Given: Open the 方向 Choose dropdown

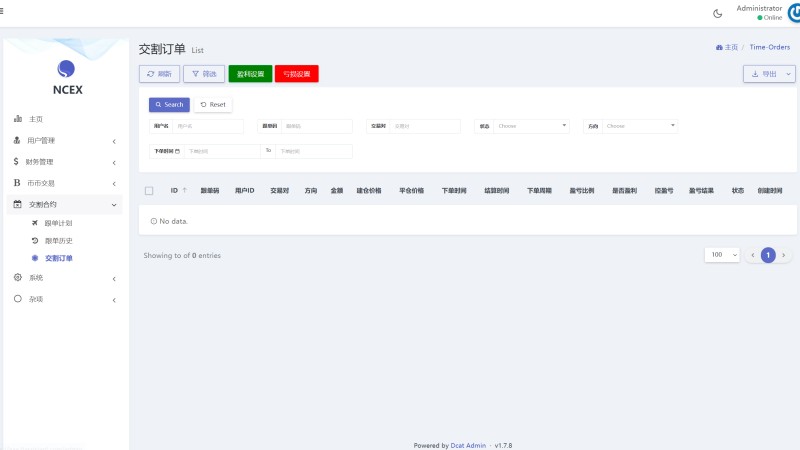Looking at the screenshot, I should tap(640, 126).
